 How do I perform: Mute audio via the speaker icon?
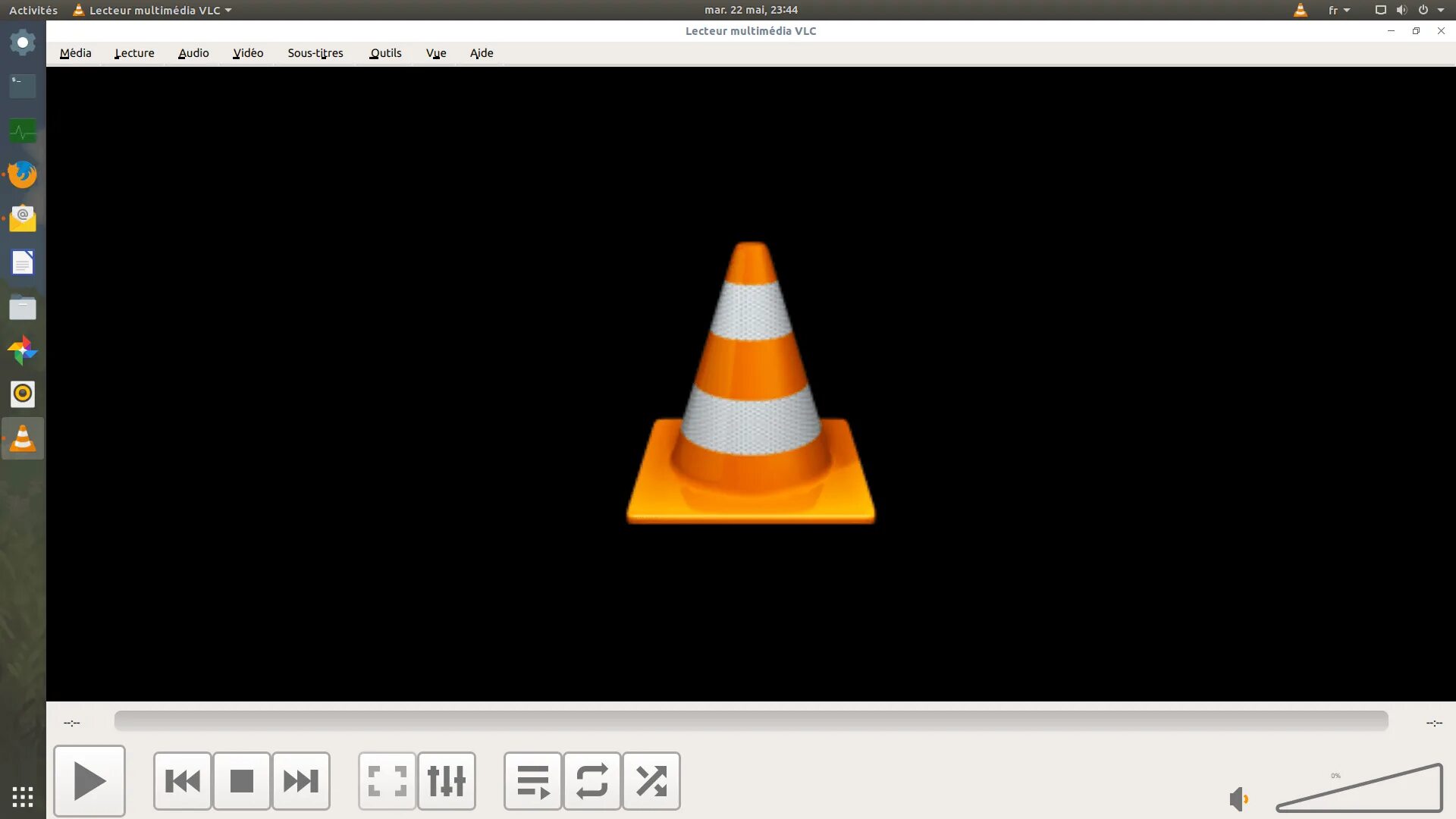tap(1238, 799)
